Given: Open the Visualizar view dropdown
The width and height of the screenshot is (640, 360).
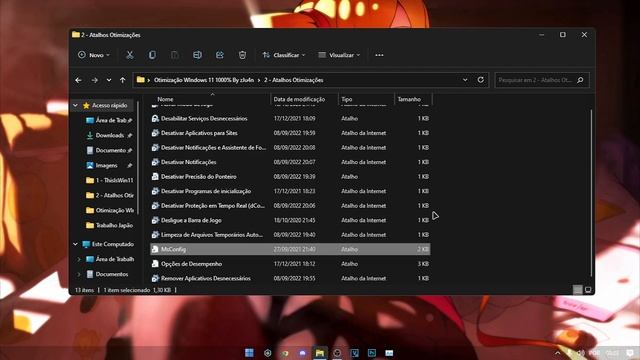Looking at the screenshot, I should tap(339, 55).
